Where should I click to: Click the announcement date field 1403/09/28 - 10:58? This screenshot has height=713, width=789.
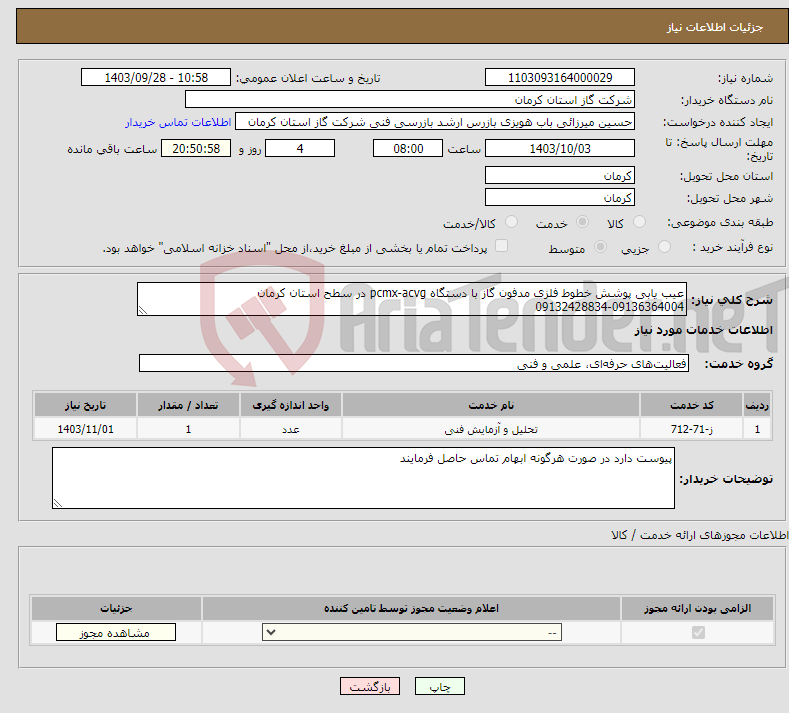155,77
